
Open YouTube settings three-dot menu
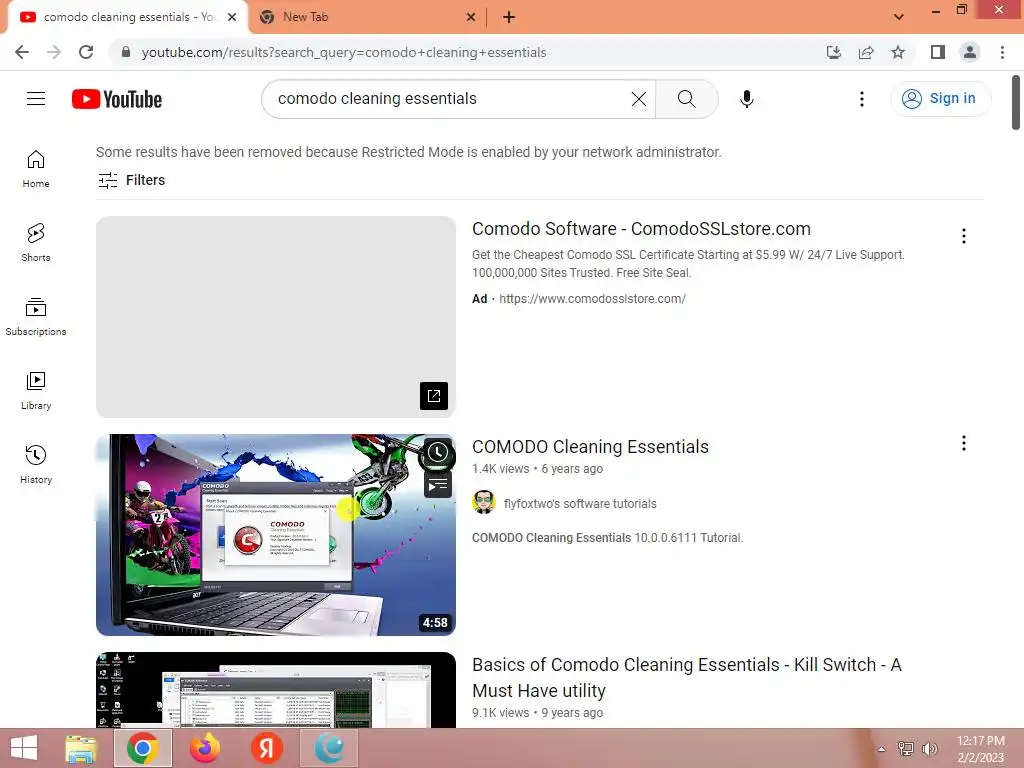pos(861,99)
